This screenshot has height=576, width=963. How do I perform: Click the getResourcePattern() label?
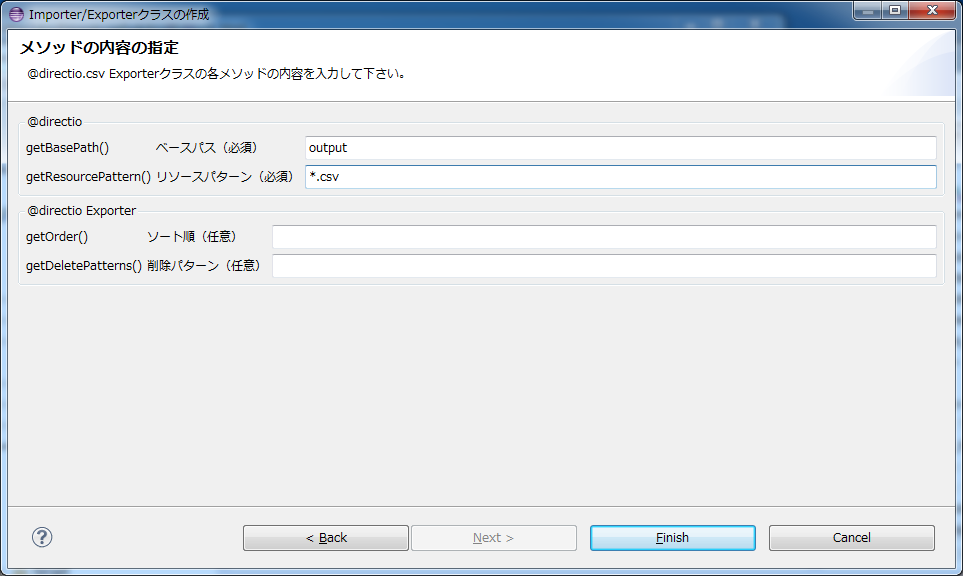pos(88,177)
